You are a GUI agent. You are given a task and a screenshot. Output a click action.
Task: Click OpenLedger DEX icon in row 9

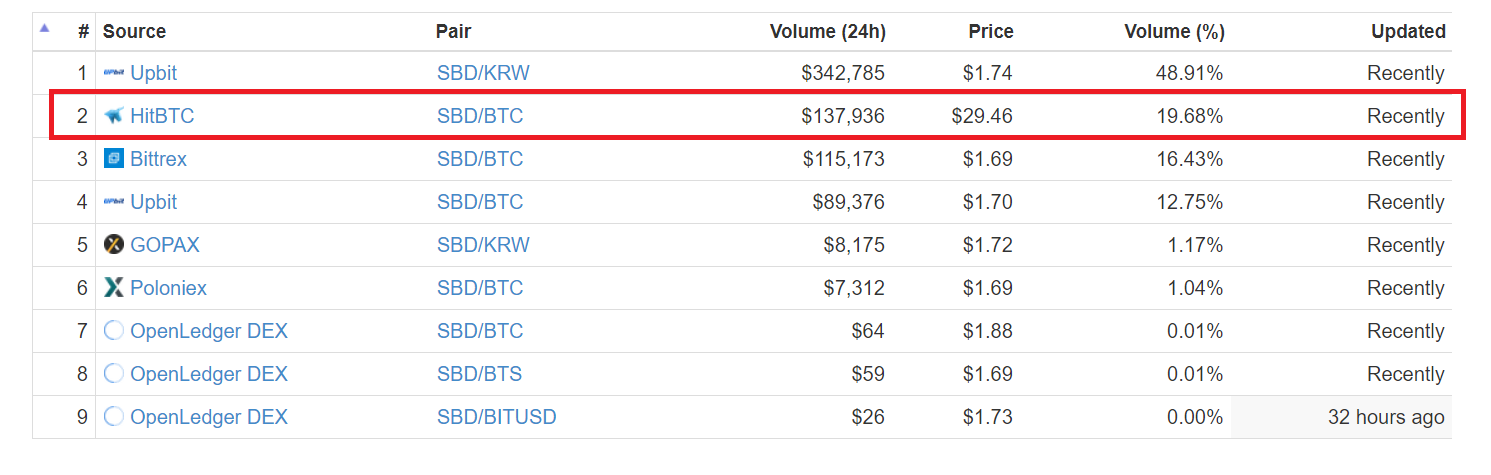point(113,417)
